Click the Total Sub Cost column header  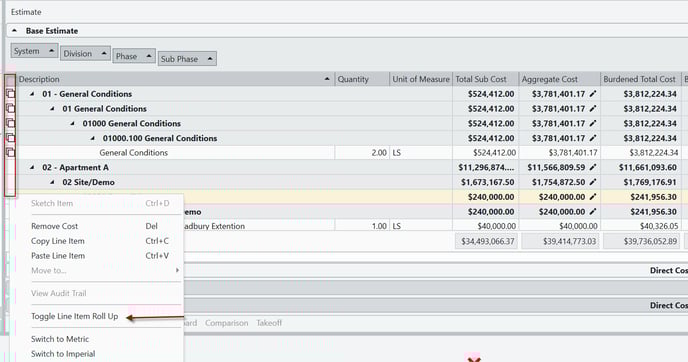coord(485,79)
